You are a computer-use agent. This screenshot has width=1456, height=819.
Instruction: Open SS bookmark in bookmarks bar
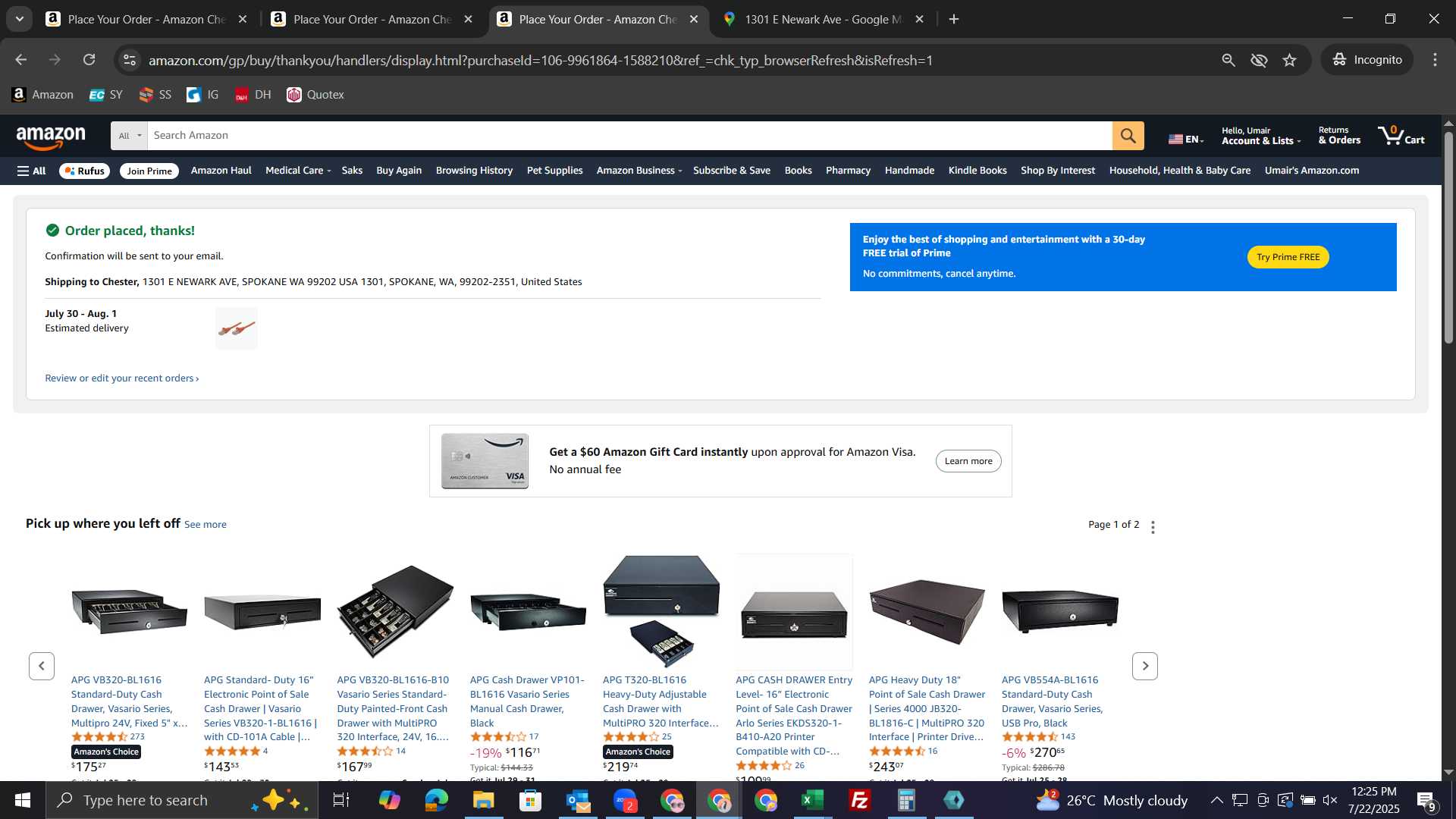(155, 95)
